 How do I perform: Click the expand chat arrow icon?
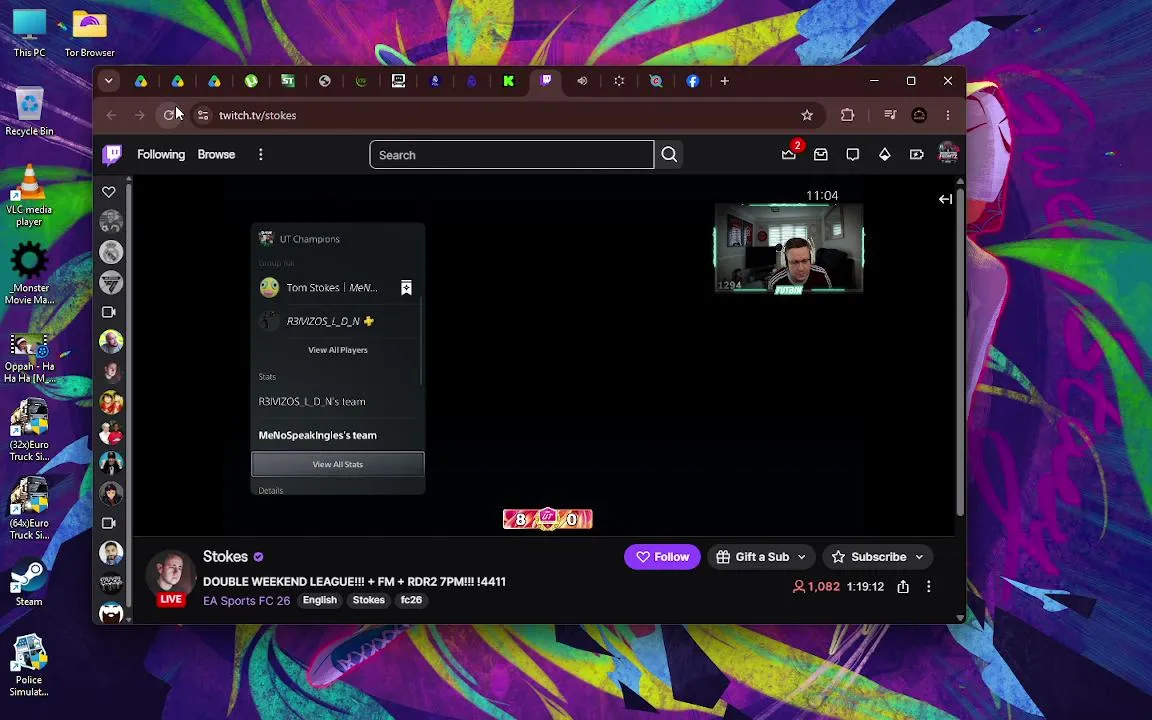(x=946, y=199)
